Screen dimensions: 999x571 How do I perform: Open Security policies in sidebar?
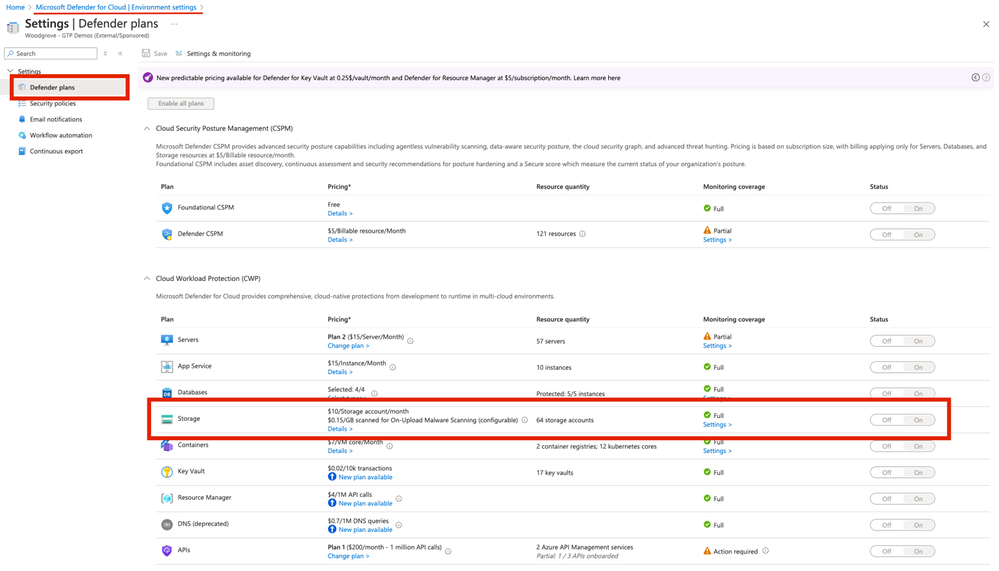click(x=52, y=103)
